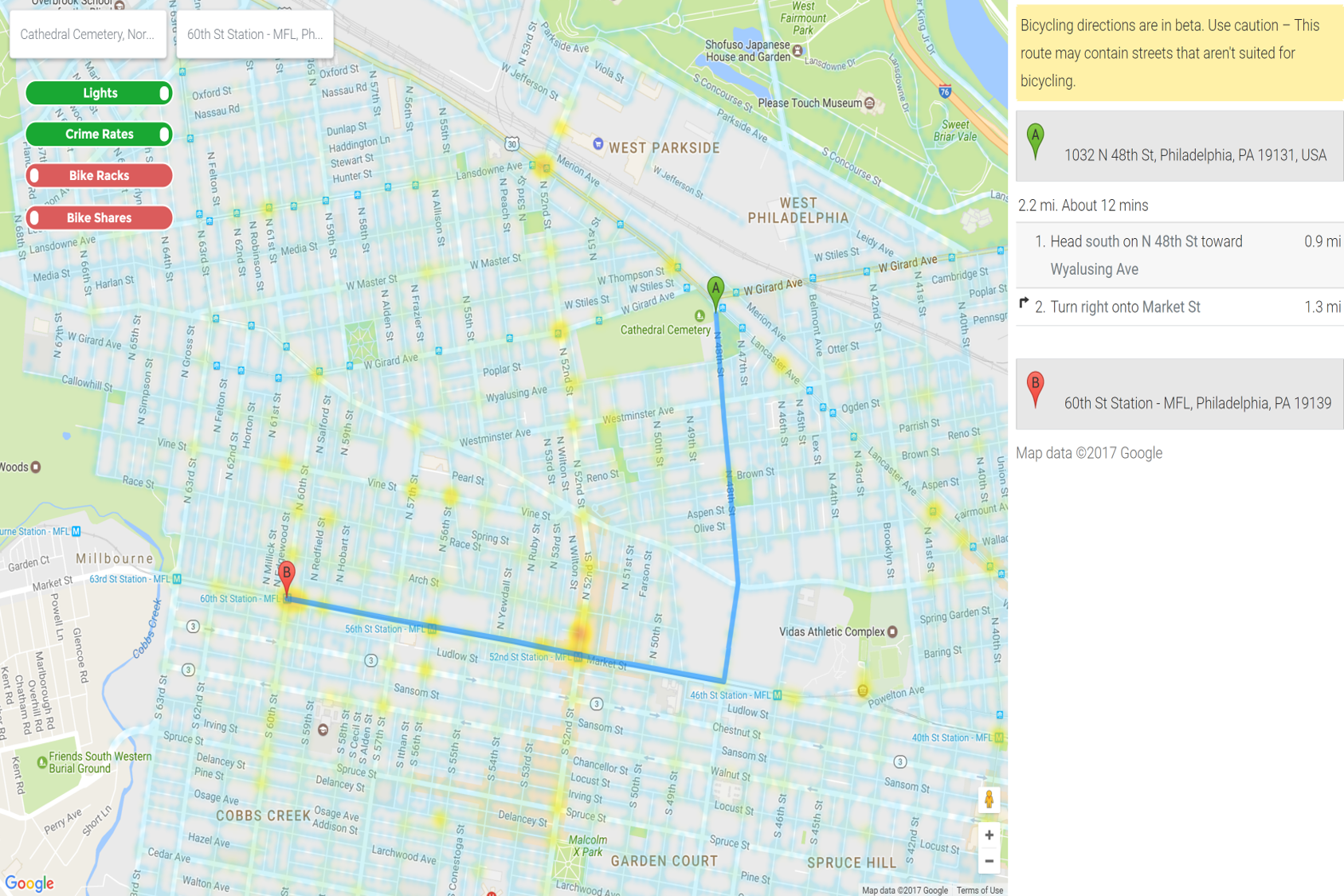
Task: Click the GARDEN COURT neighborhood label
Action: pyautogui.click(x=664, y=861)
